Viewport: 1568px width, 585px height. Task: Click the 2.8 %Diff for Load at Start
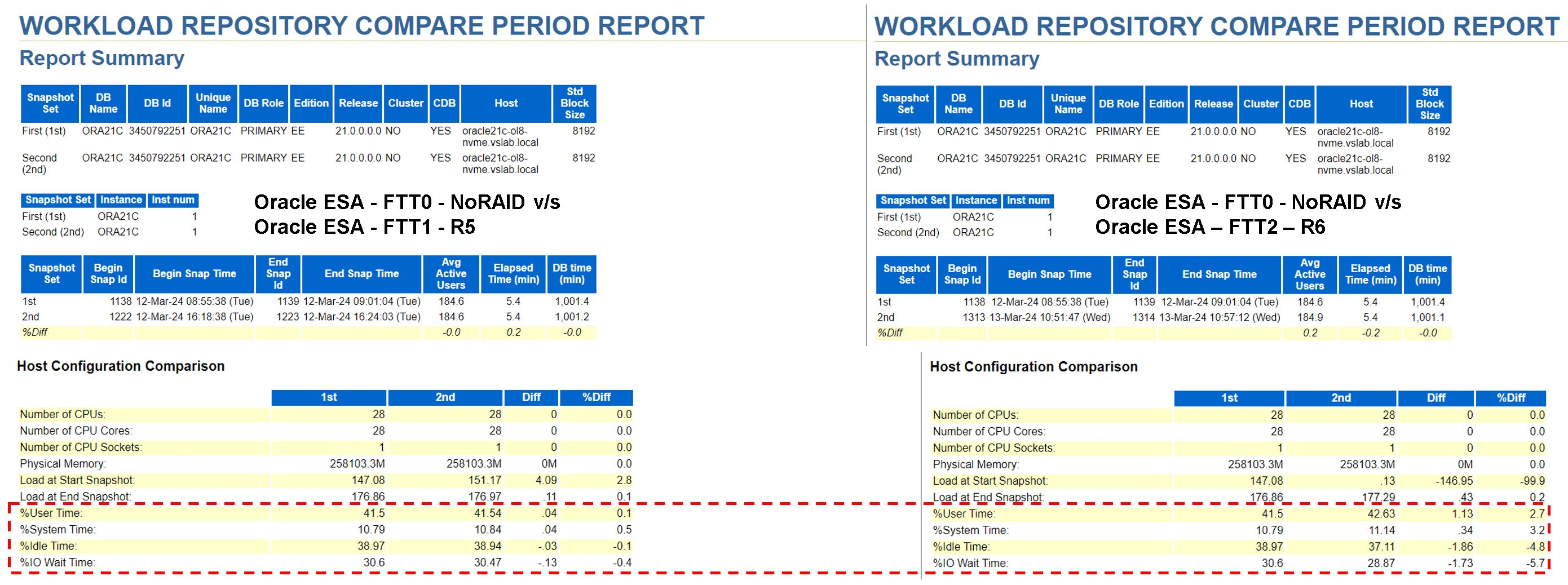click(624, 480)
